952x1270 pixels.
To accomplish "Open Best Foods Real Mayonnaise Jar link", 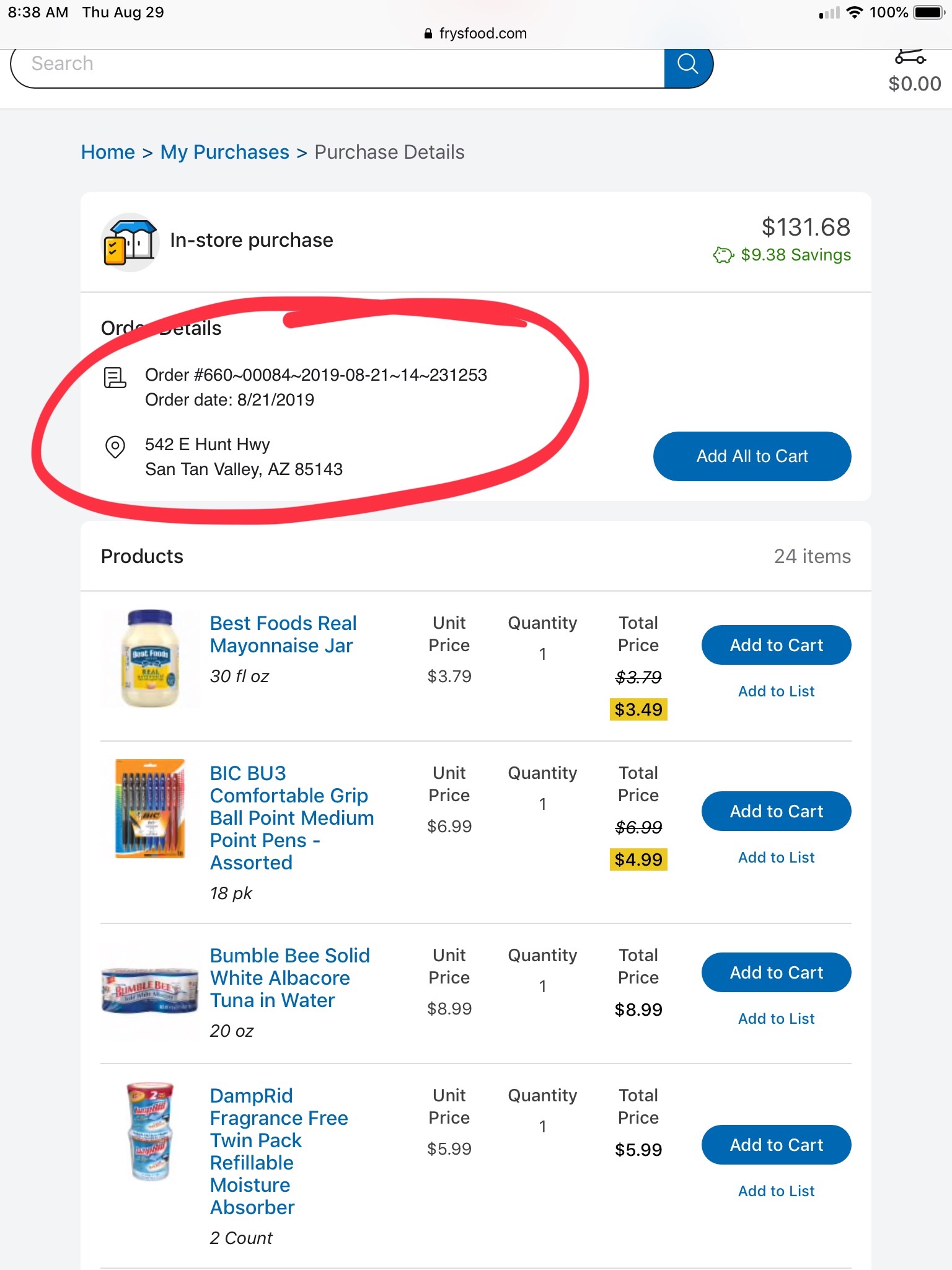I will coord(283,634).
